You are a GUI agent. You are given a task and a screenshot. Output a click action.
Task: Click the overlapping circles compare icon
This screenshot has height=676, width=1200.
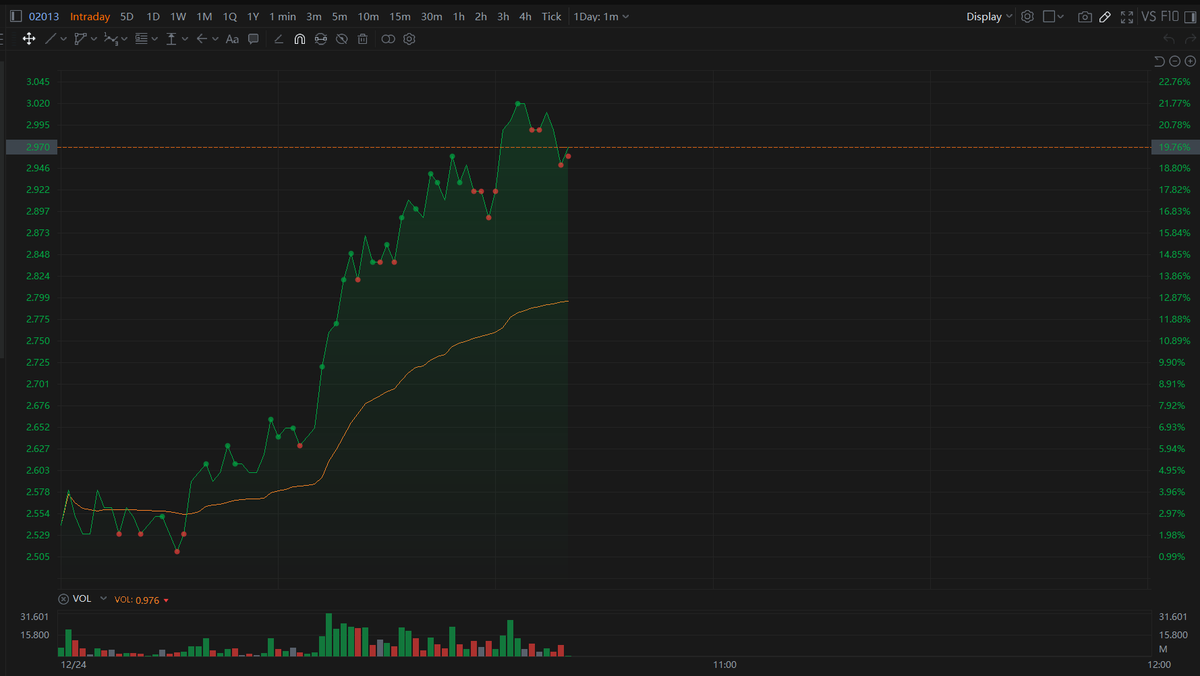(388, 39)
